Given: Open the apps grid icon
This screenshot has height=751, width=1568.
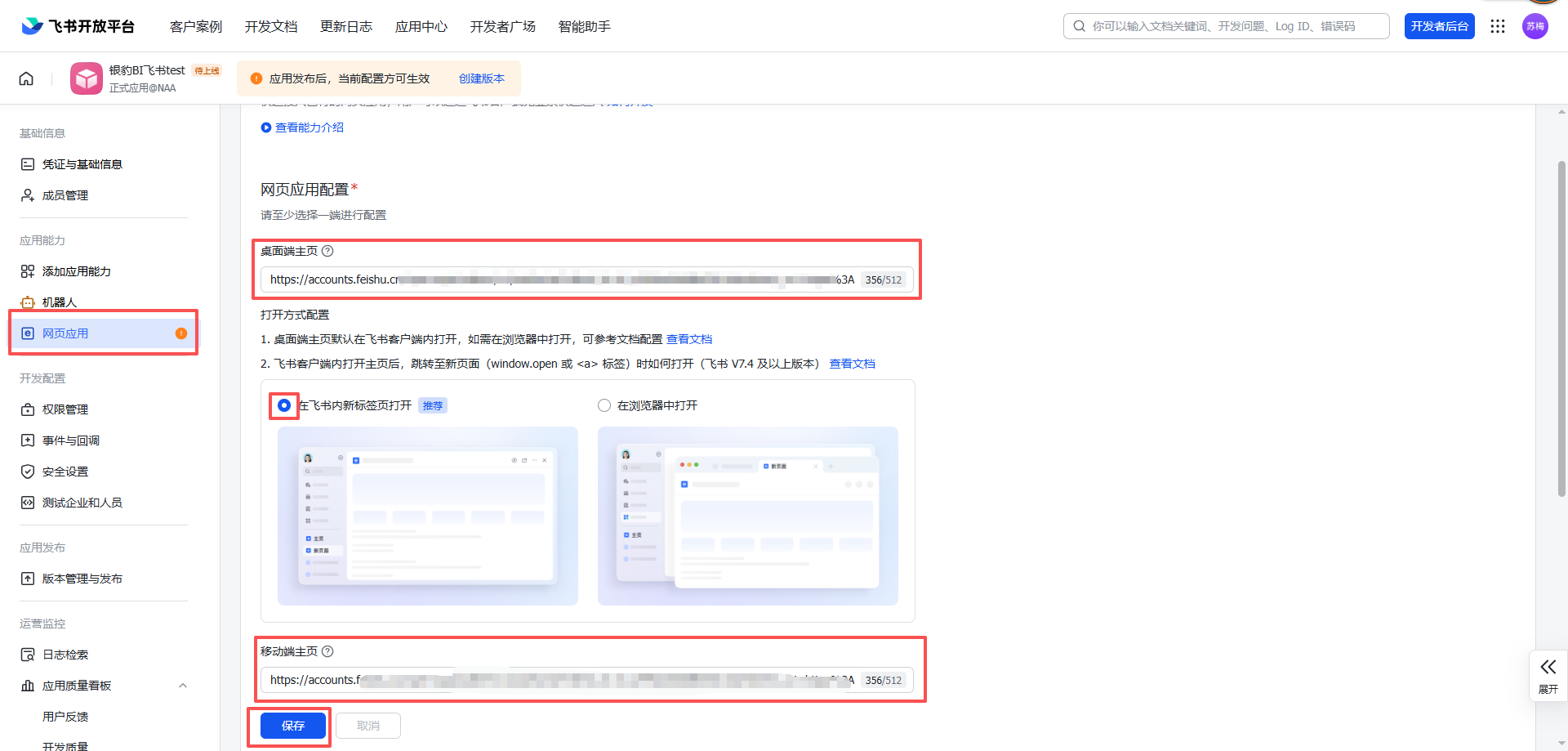Looking at the screenshot, I should click(x=1497, y=26).
